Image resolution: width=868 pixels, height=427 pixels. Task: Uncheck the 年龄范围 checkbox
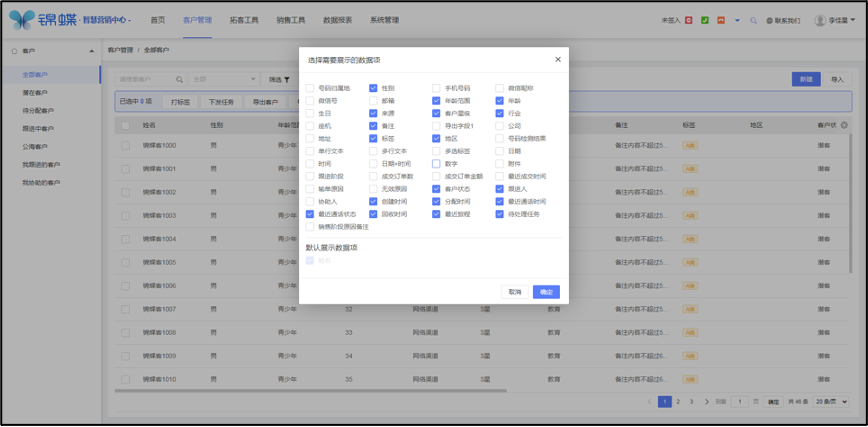[x=436, y=101]
